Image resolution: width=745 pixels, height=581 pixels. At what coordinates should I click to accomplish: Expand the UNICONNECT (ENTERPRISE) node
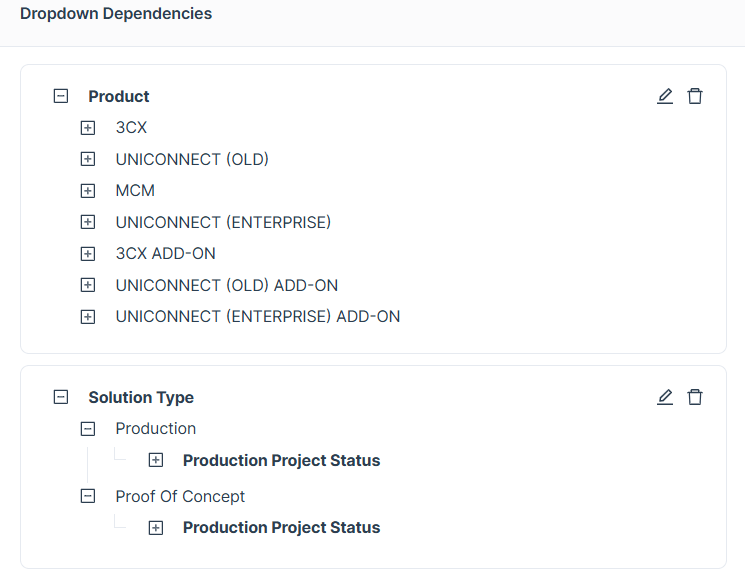88,222
